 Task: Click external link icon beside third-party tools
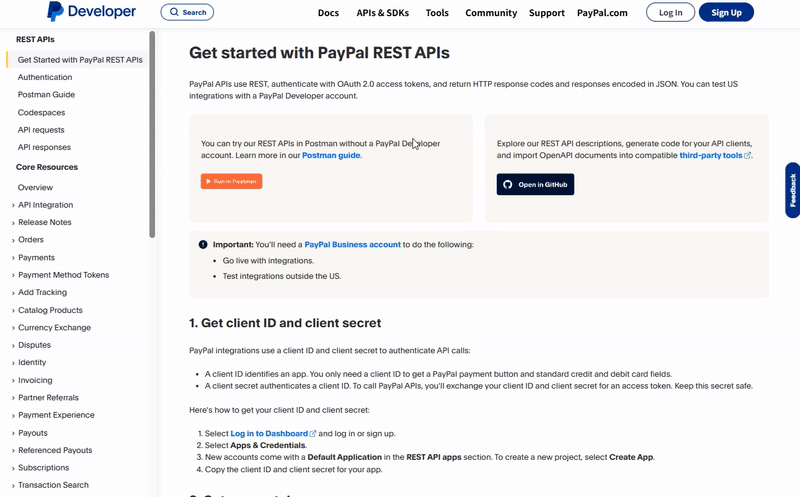pyautogui.click(x=748, y=156)
